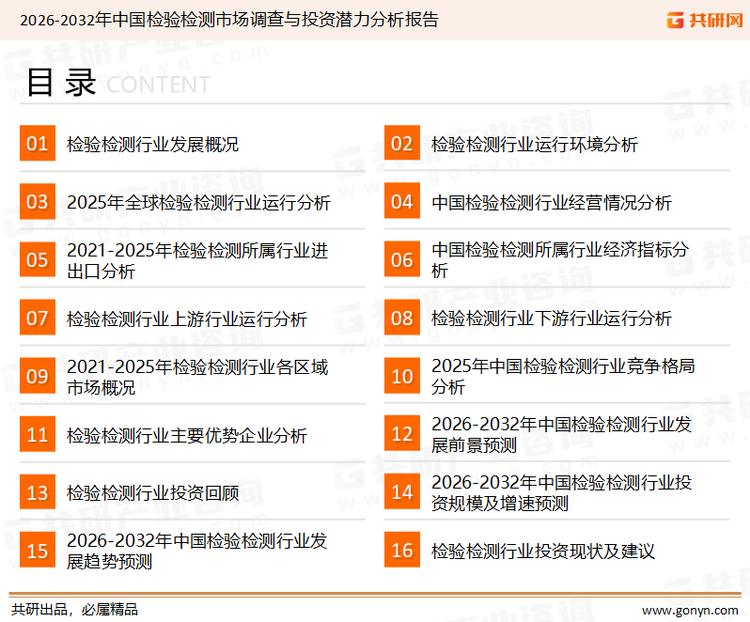Click the orange 13 number badge
This screenshot has width=750, height=622.
coord(37,493)
